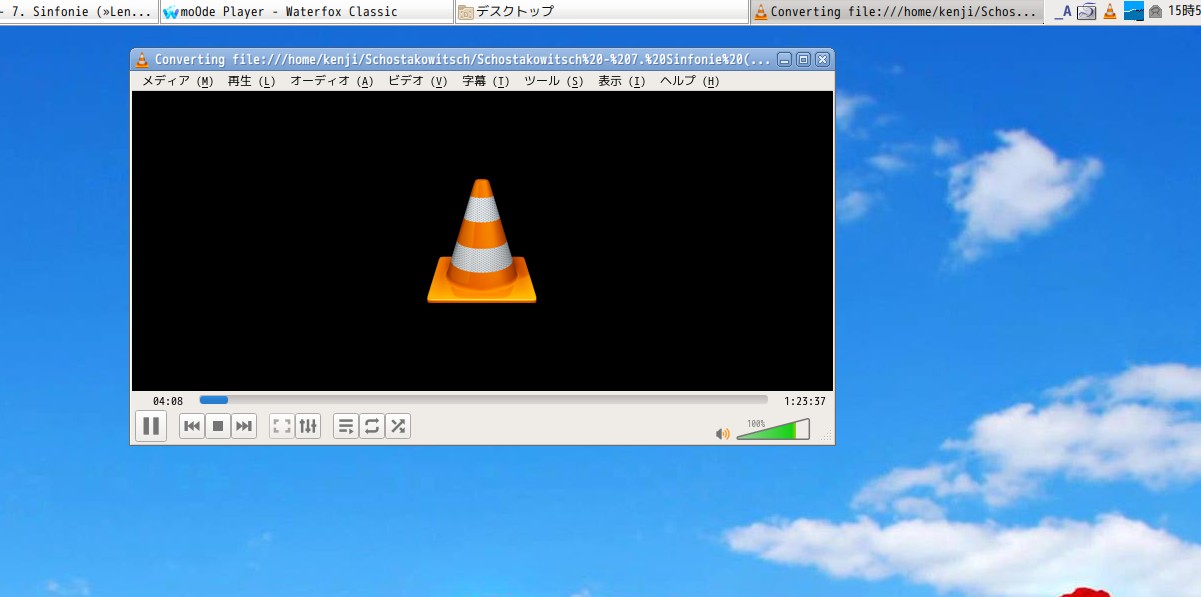Skip to the next media item
This screenshot has height=597, width=1201.
click(x=243, y=425)
